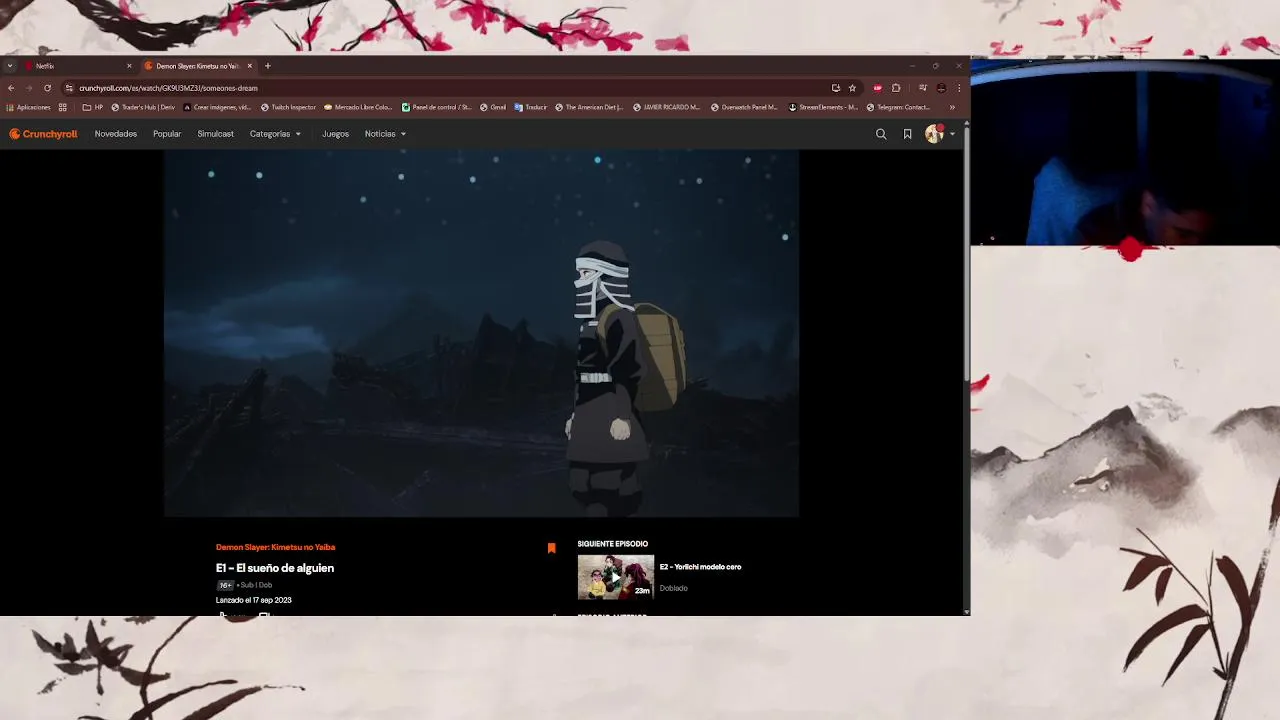Open the tab groups grid icon in bookmarks bar
The image size is (1280, 720).
[x=63, y=107]
